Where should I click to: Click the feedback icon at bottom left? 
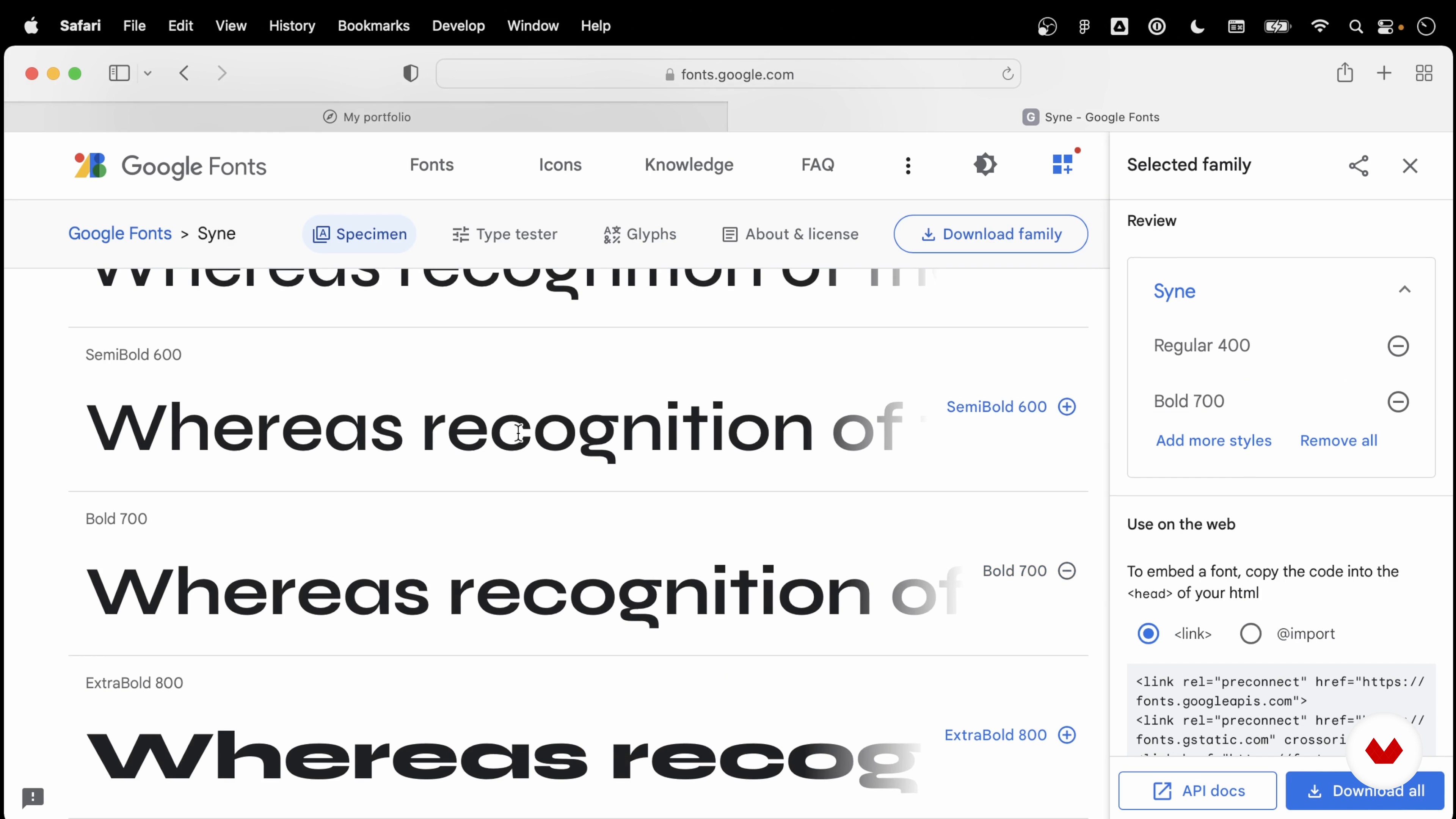(33, 797)
